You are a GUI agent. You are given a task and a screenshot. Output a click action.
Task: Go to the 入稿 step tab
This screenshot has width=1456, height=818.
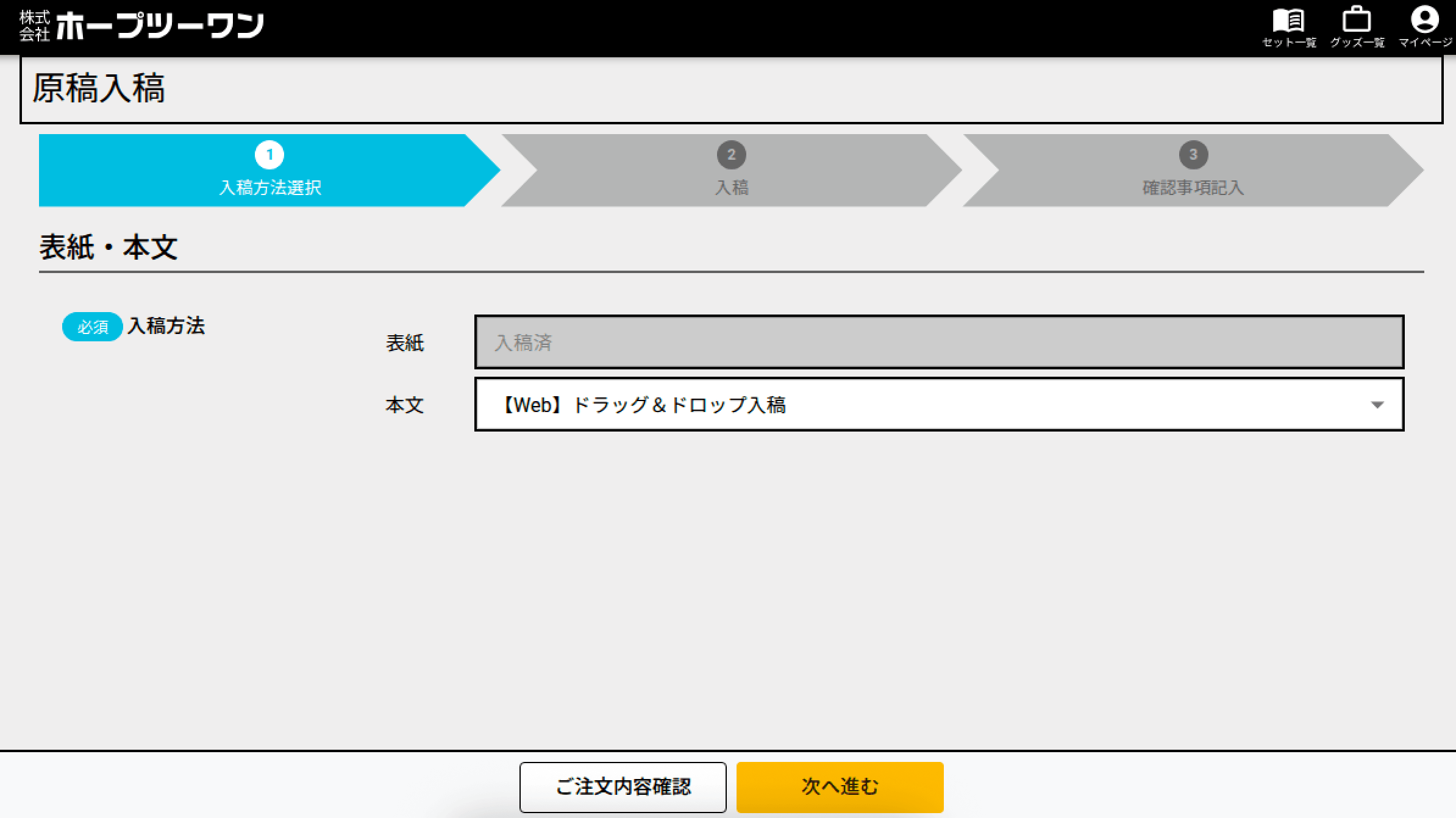point(731,170)
